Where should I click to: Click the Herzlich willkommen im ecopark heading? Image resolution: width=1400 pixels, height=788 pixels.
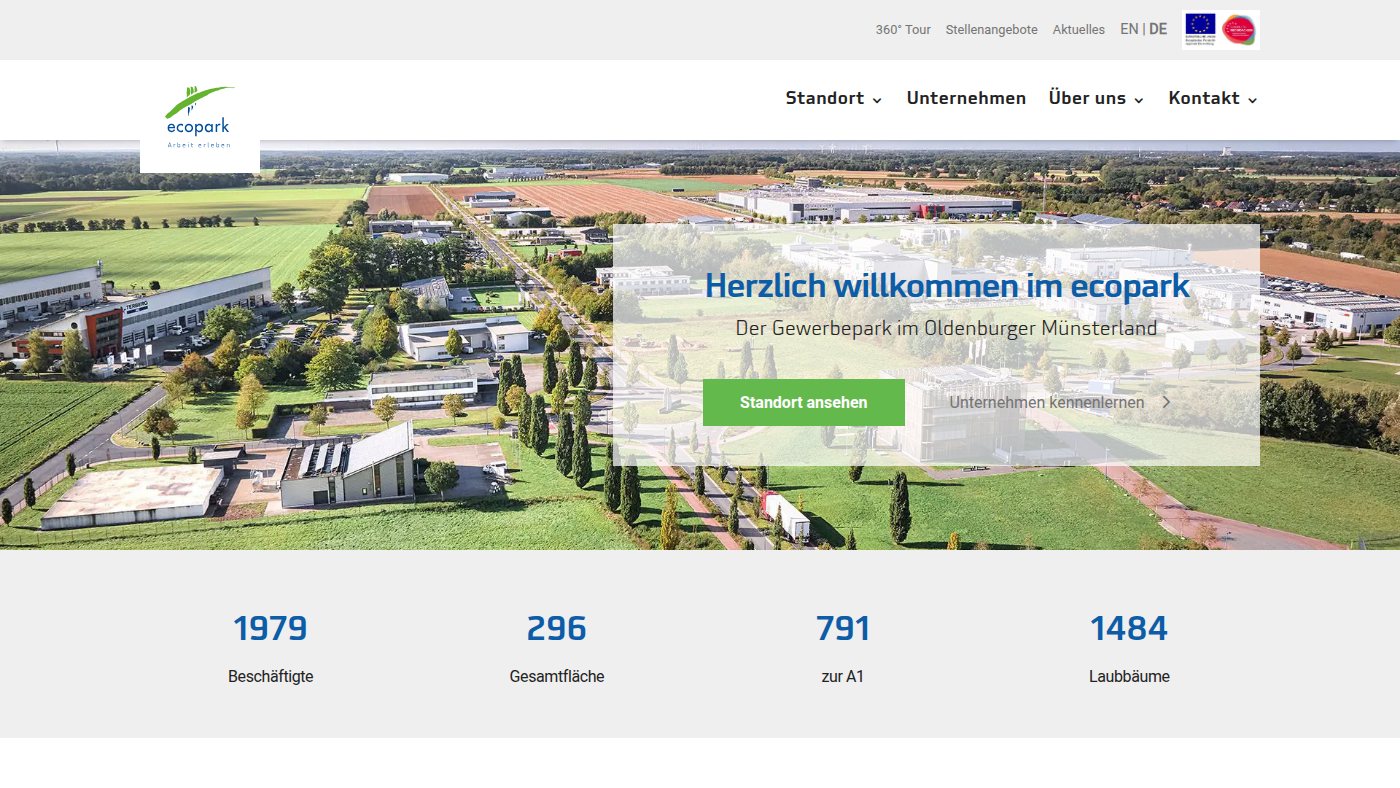(x=947, y=285)
